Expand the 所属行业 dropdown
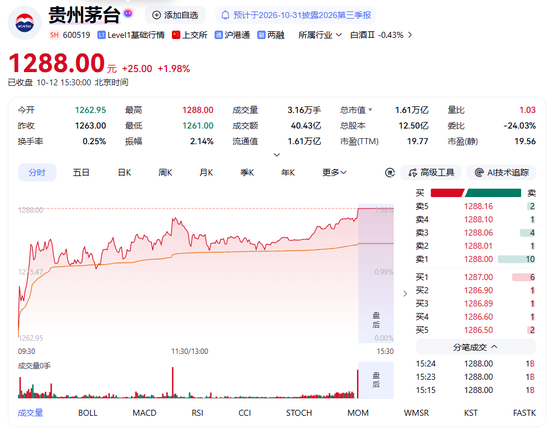Screen dimensions: 550x429 point(320,35)
